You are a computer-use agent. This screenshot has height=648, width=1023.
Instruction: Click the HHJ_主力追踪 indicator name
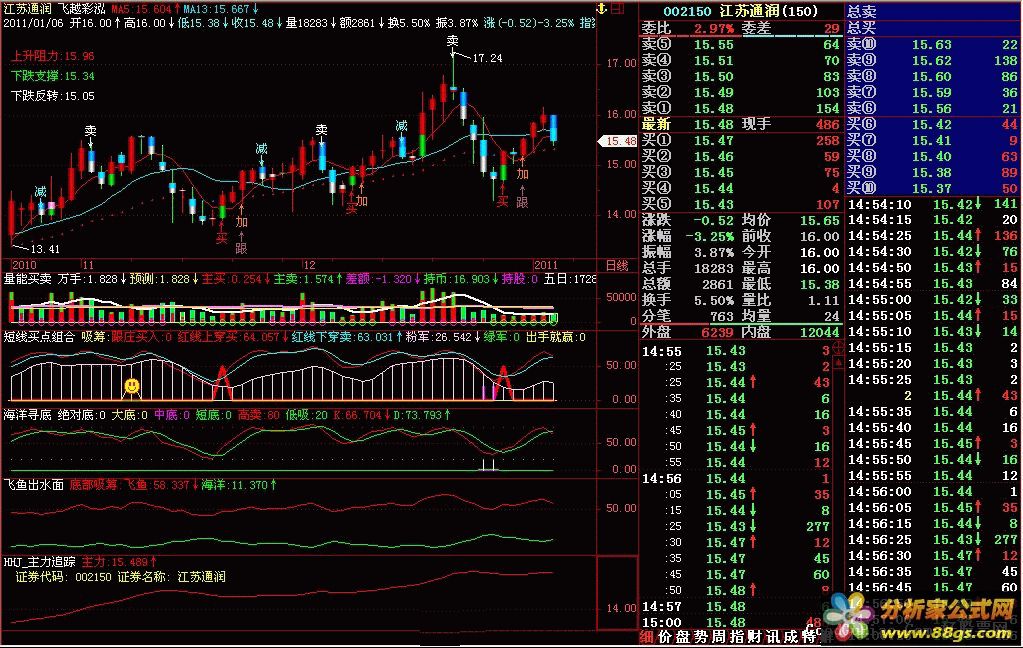pos(40,561)
